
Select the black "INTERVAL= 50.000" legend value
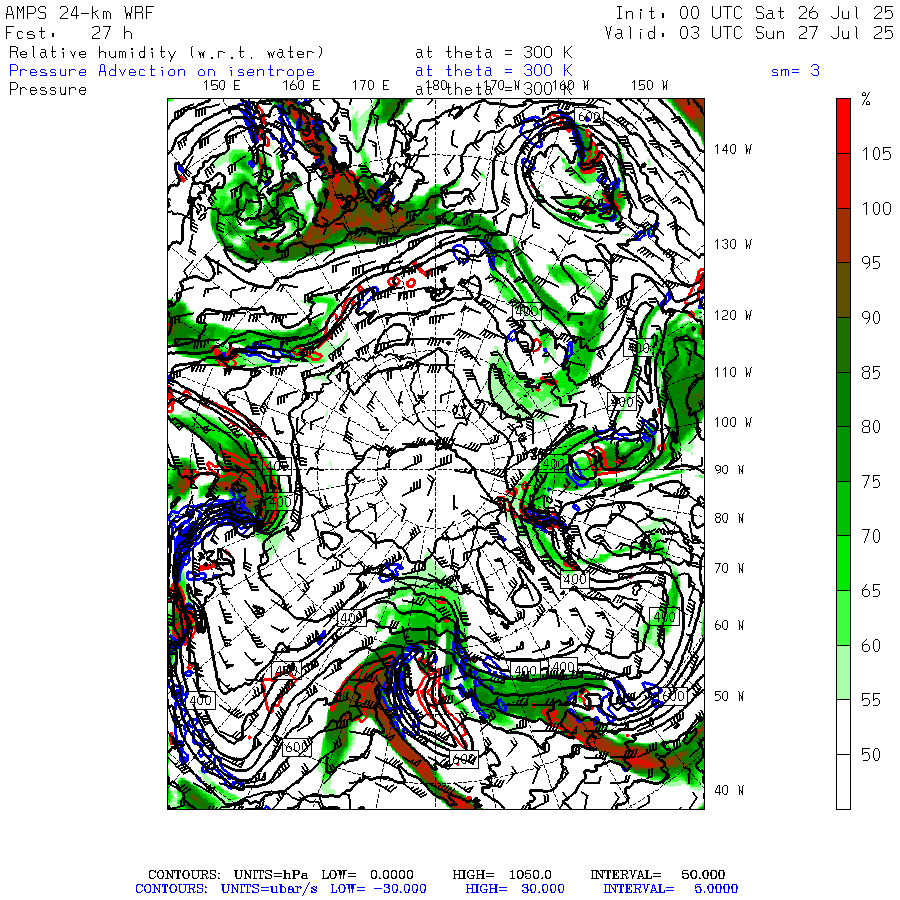coord(658,875)
